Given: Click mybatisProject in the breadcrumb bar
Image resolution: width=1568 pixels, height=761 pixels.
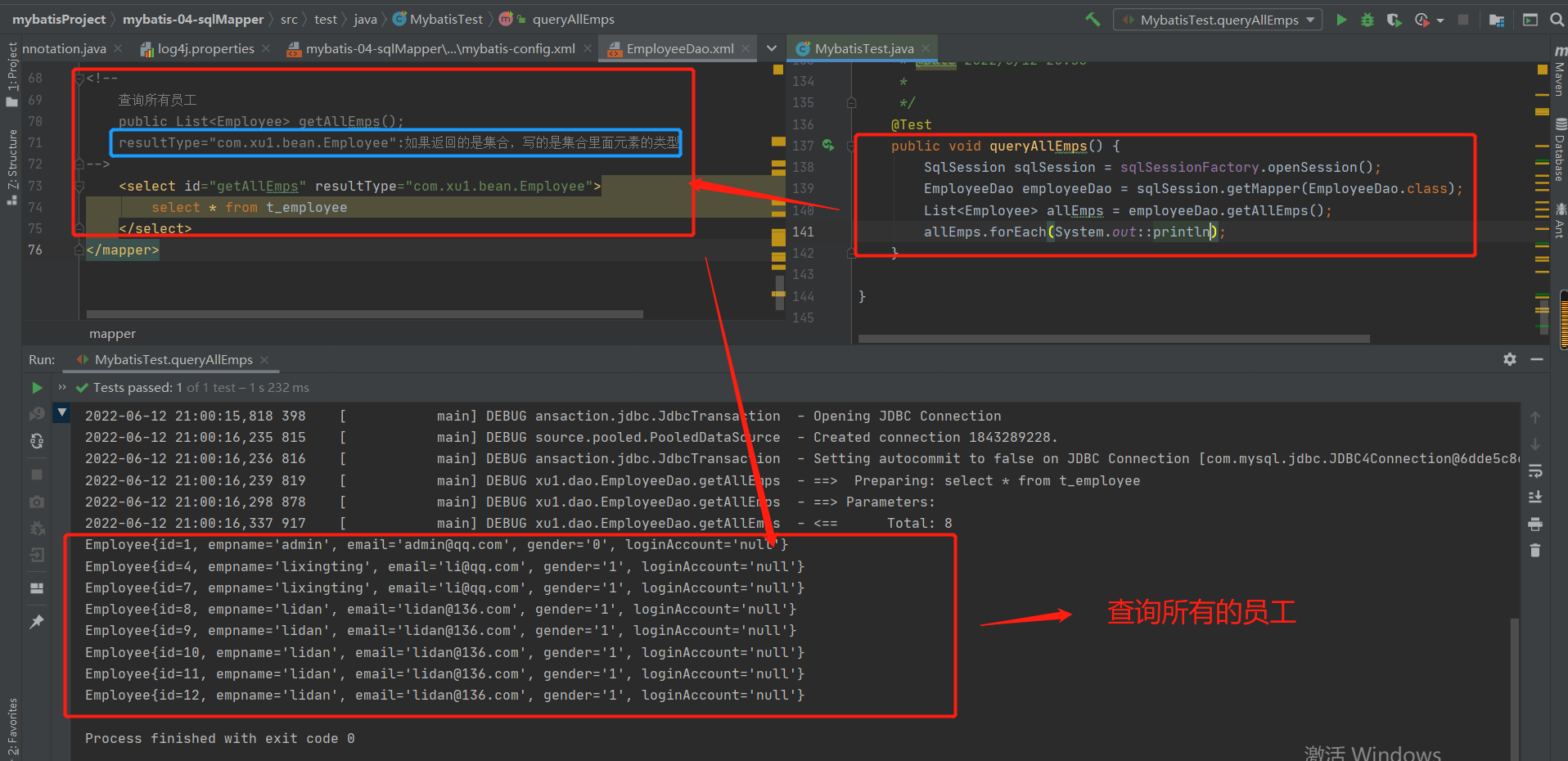Looking at the screenshot, I should point(59,20).
